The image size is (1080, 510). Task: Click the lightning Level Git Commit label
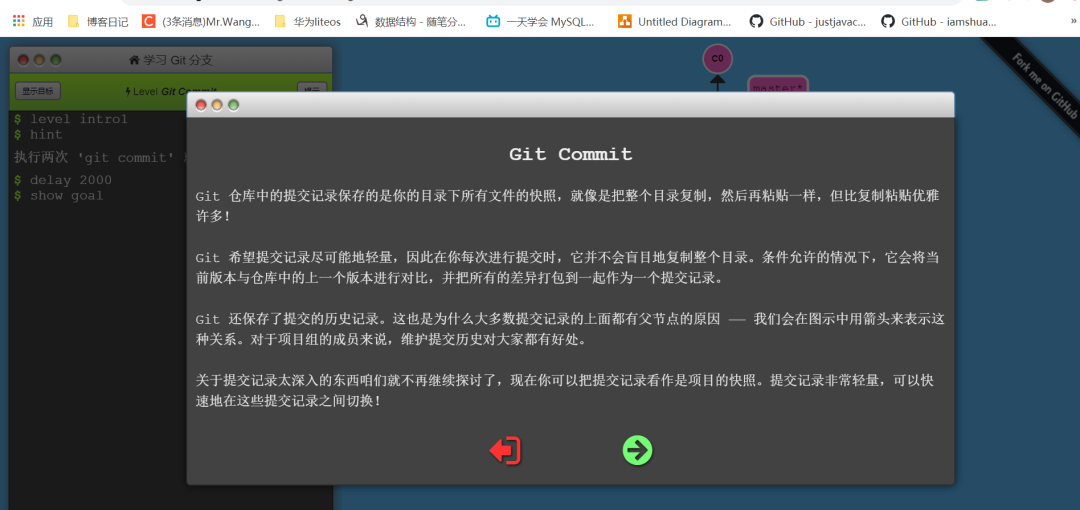tap(171, 91)
